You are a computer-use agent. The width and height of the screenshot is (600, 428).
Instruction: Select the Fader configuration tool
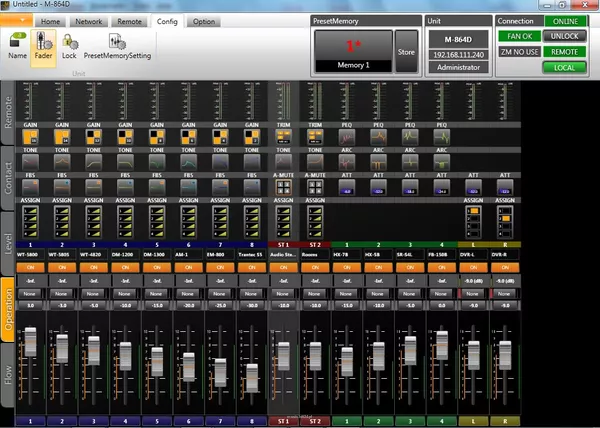point(43,47)
